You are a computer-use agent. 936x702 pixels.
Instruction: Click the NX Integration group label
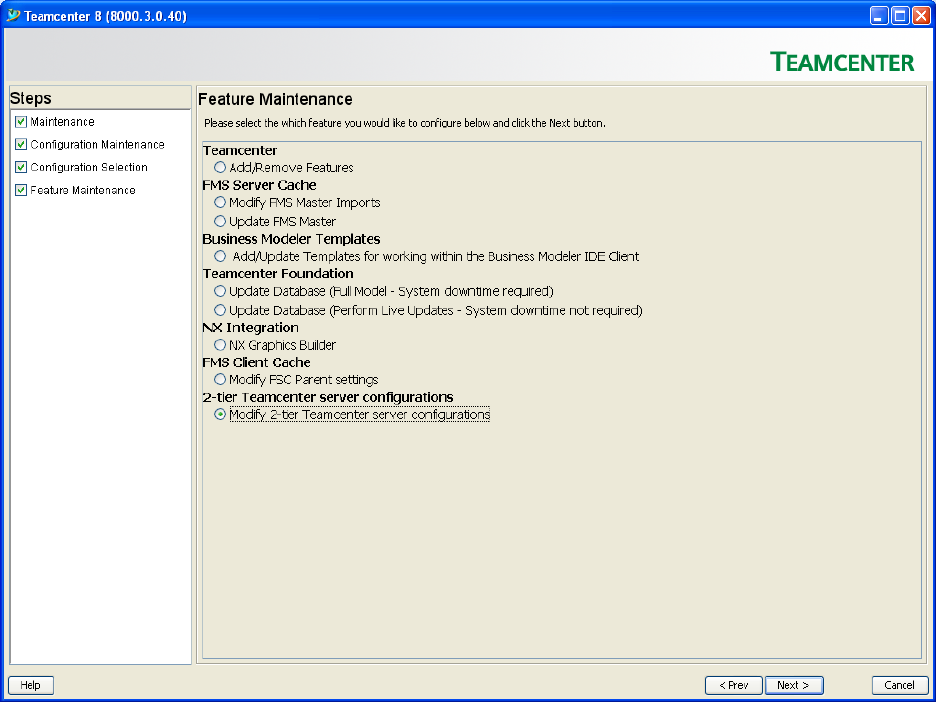251,328
